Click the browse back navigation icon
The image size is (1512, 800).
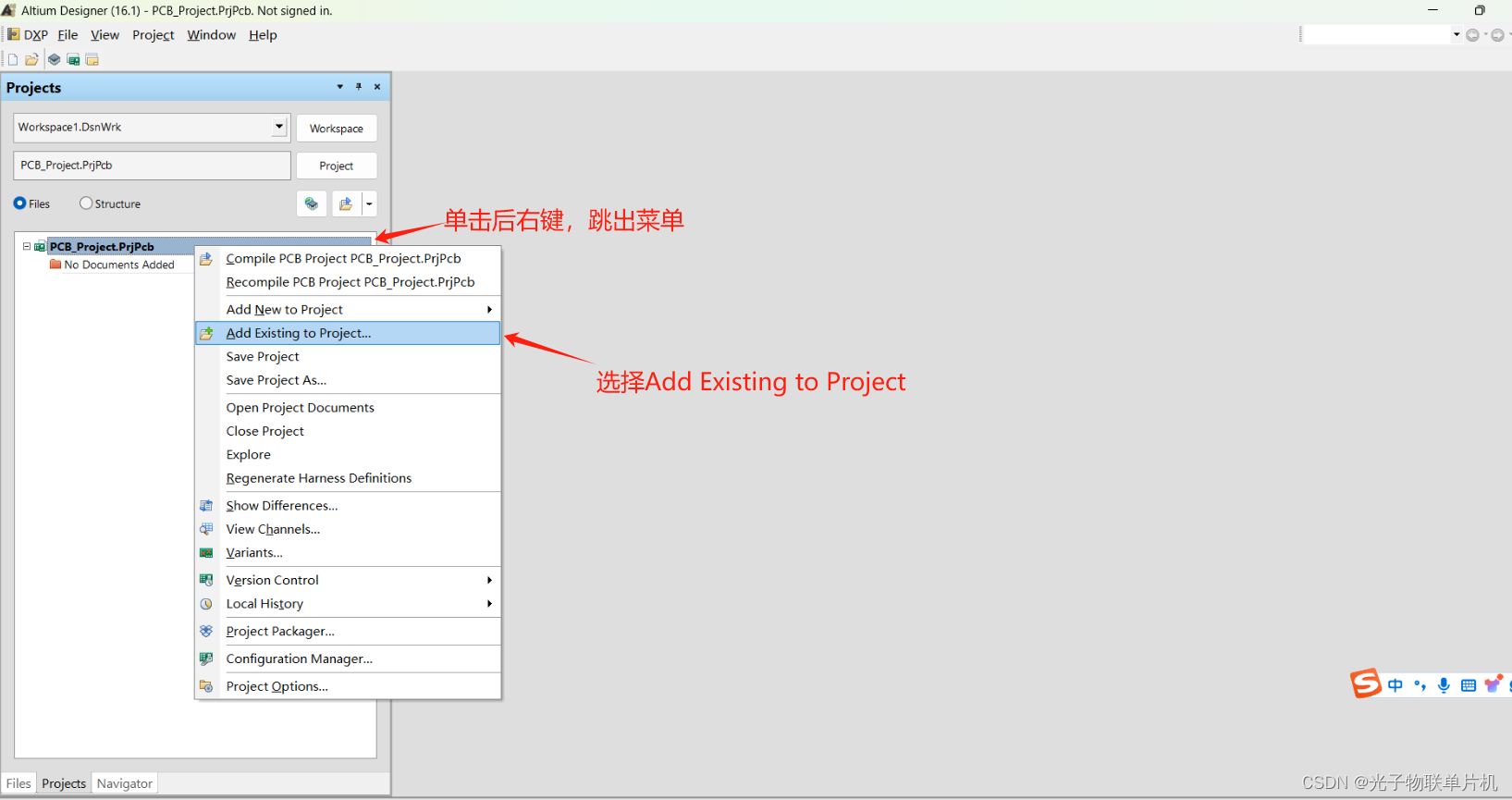point(1472,35)
